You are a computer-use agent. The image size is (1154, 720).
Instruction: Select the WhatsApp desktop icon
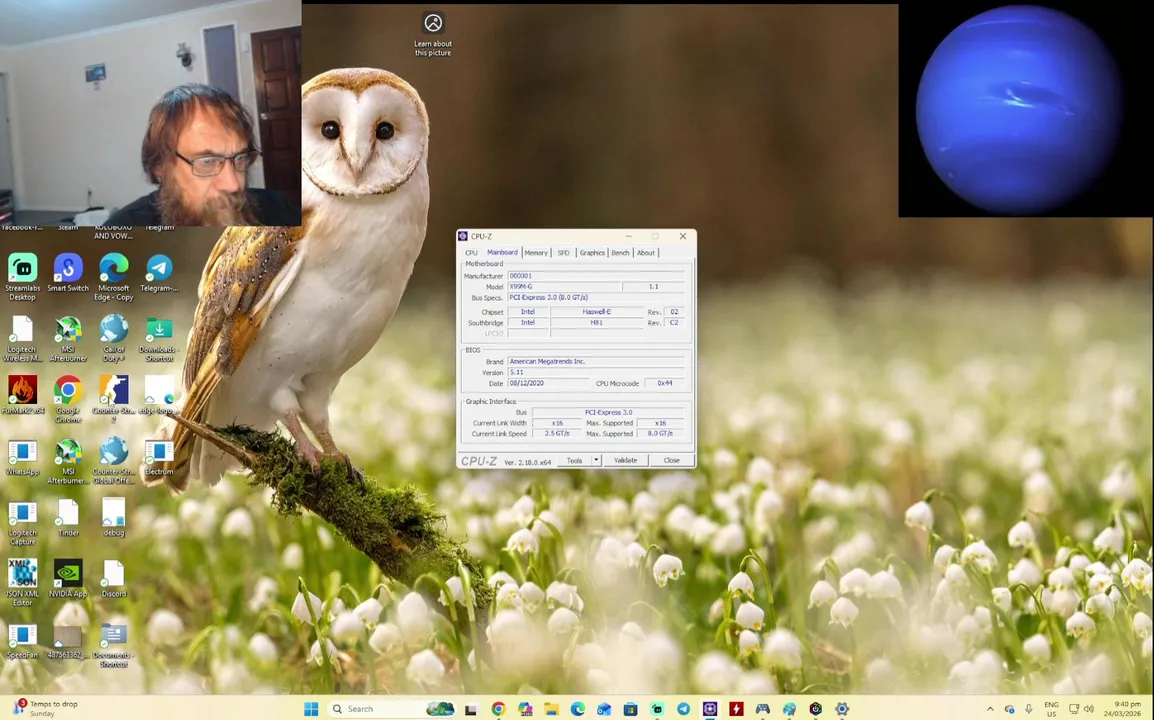pos(22,456)
